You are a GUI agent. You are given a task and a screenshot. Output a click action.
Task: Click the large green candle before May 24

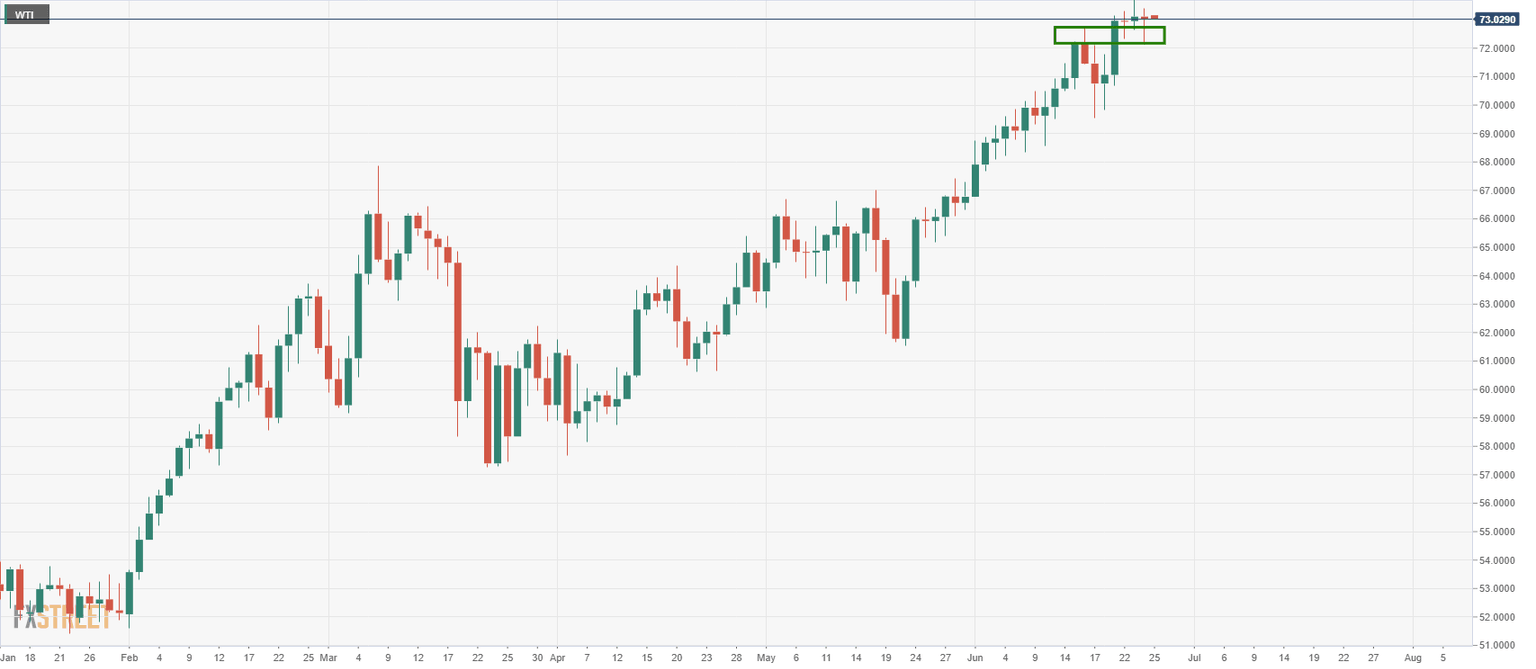pyautogui.click(x=915, y=250)
